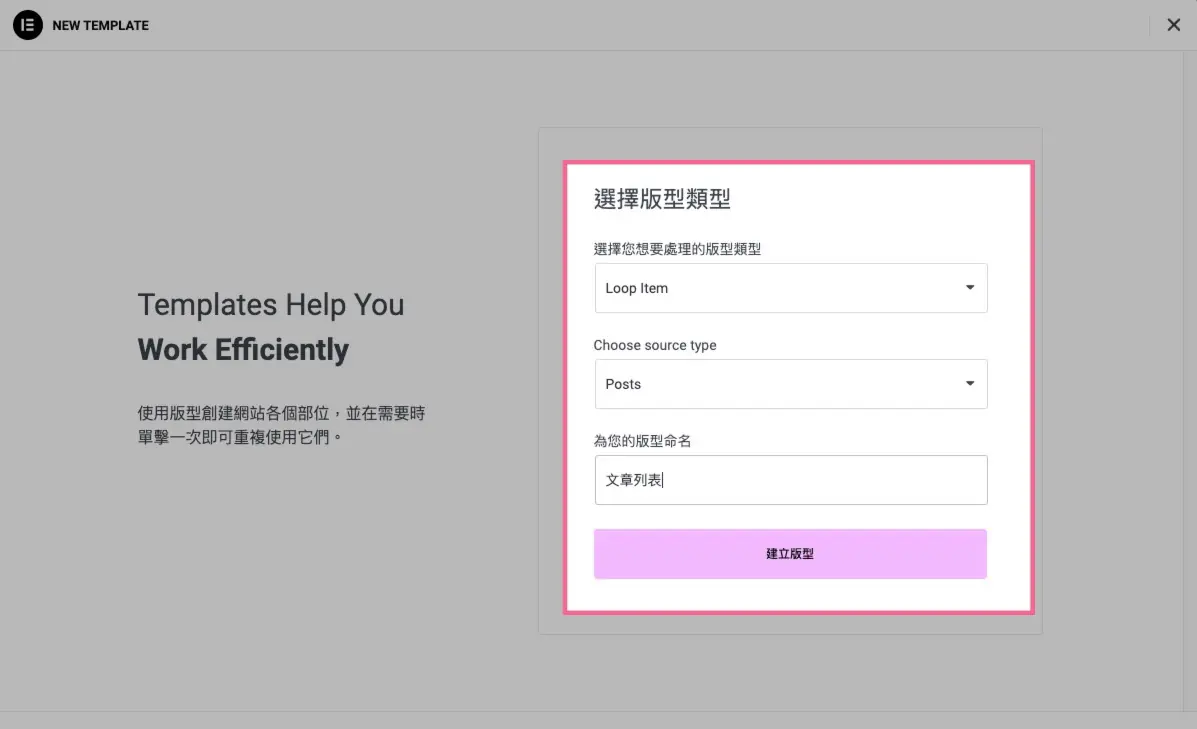
Task: Open the Posts source type dropdown
Action: click(x=791, y=384)
